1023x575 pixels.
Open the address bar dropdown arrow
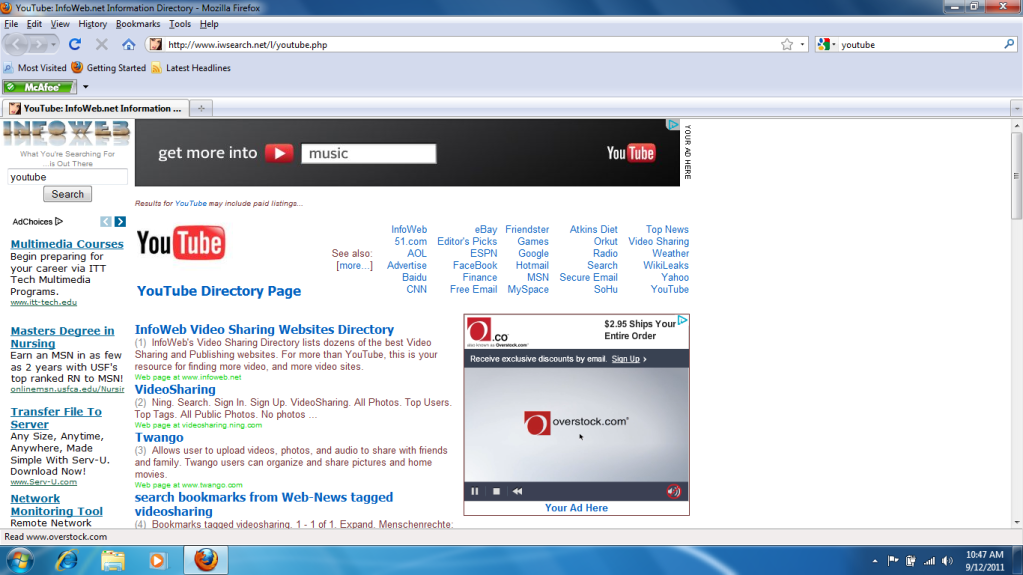point(802,44)
